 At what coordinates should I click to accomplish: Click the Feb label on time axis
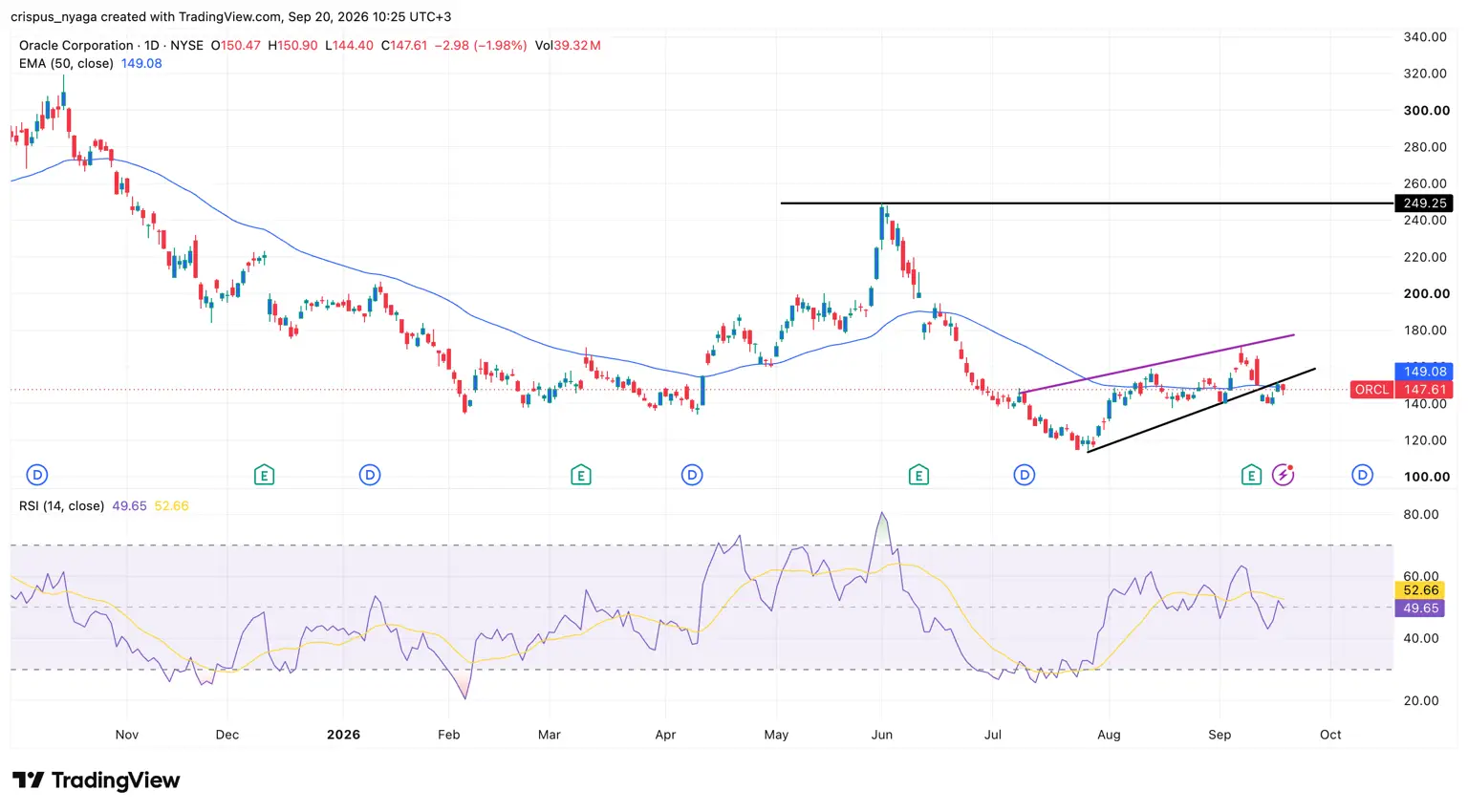click(x=449, y=735)
